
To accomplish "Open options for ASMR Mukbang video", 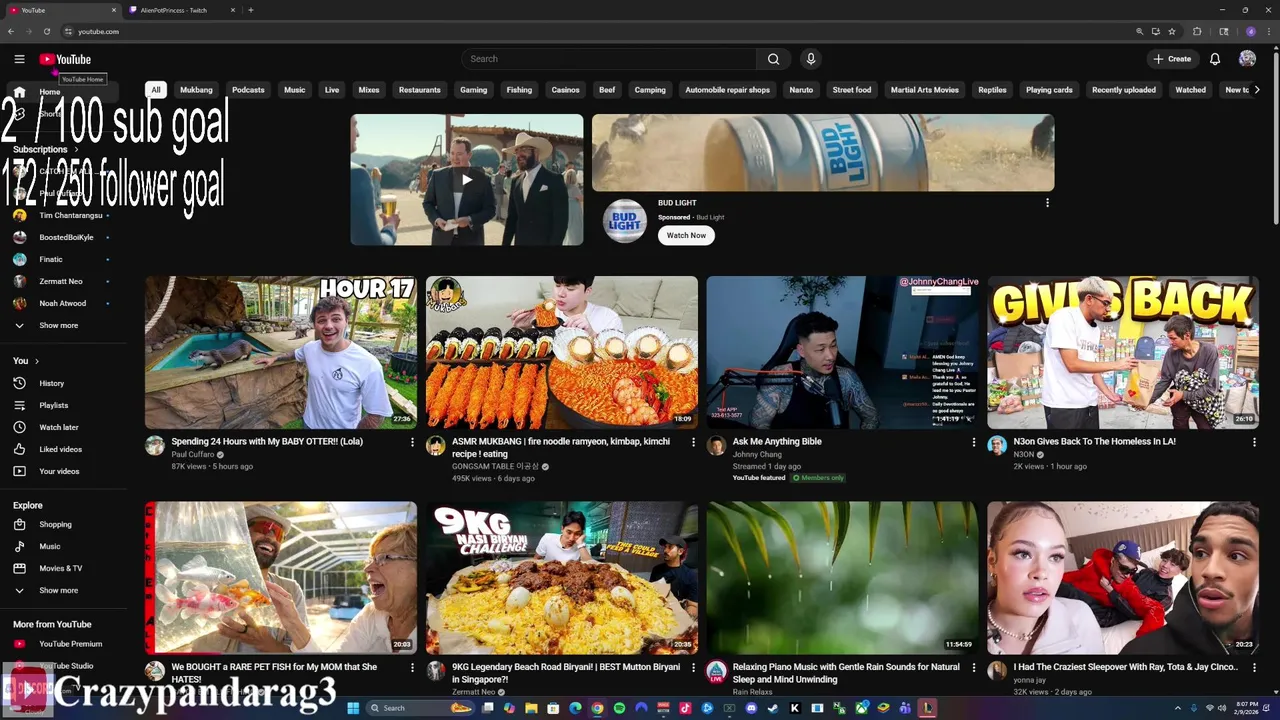I will point(693,442).
